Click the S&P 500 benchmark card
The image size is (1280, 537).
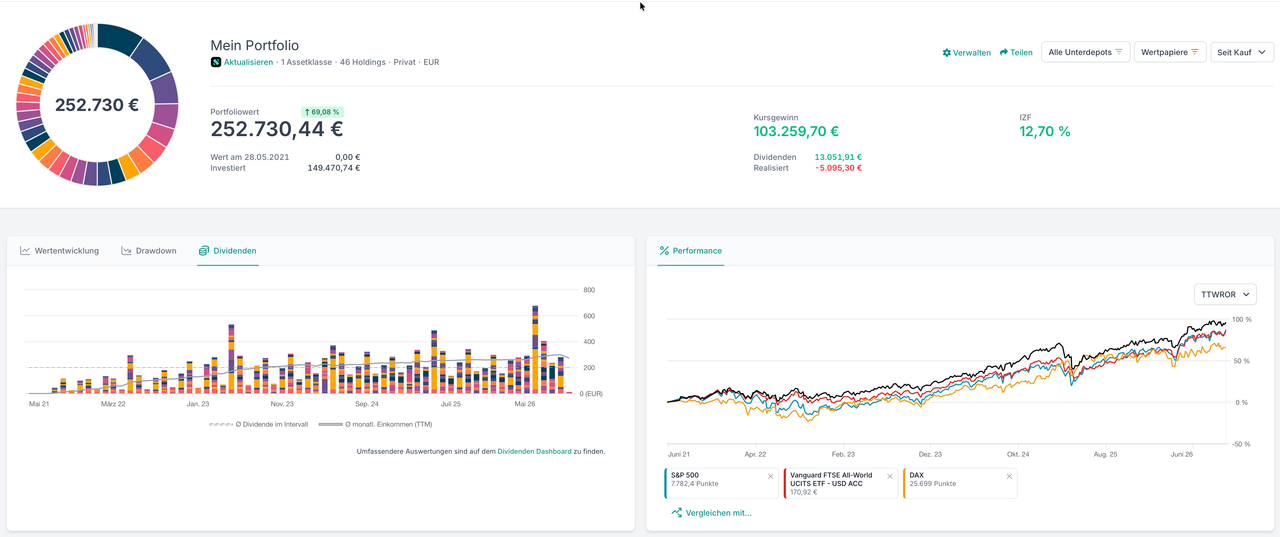click(722, 483)
